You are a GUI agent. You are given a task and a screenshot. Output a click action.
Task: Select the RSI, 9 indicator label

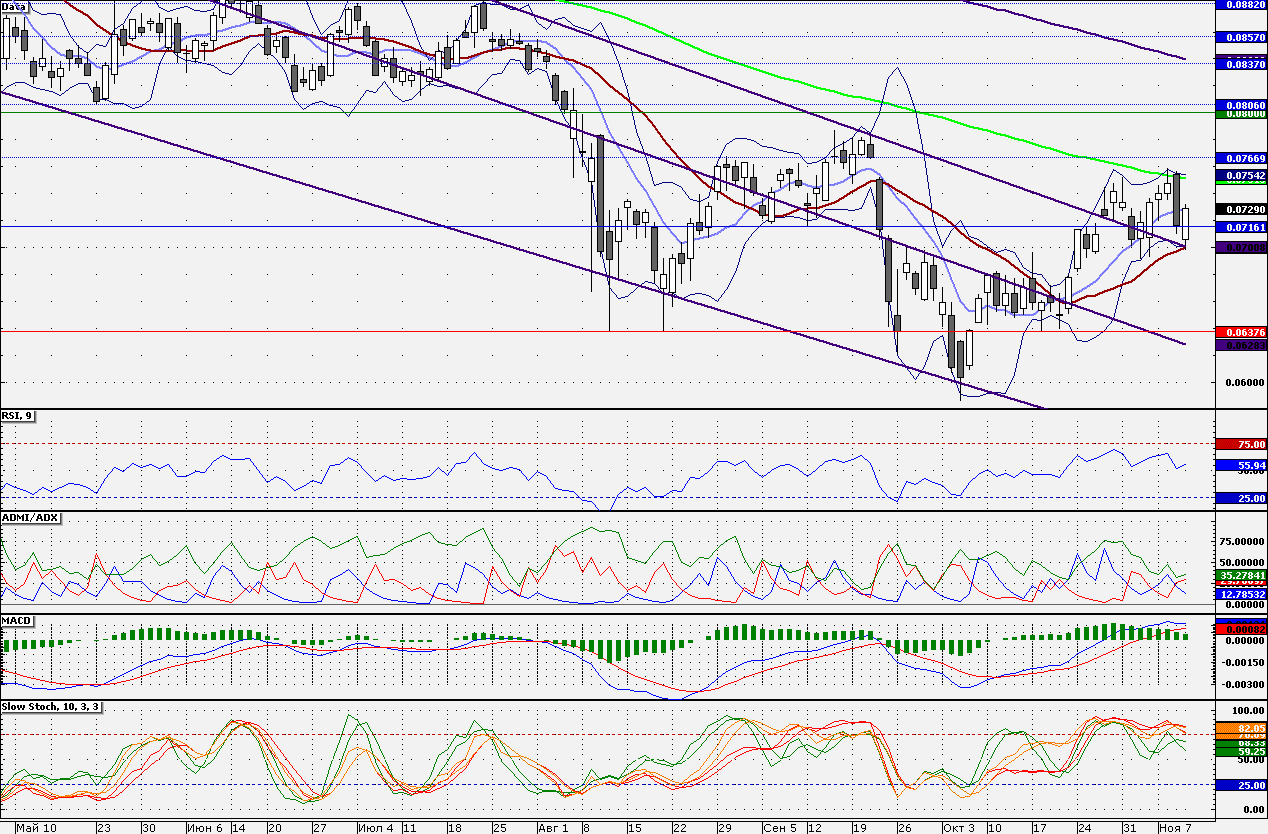tap(18, 416)
